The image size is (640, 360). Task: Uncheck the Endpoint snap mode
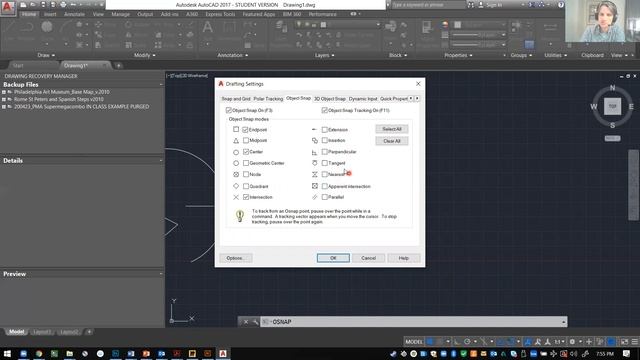tap(246, 129)
